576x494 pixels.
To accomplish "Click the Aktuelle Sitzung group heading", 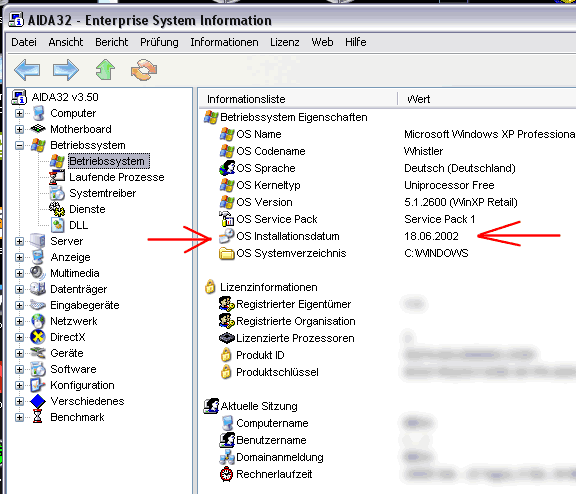I will 259,406.
